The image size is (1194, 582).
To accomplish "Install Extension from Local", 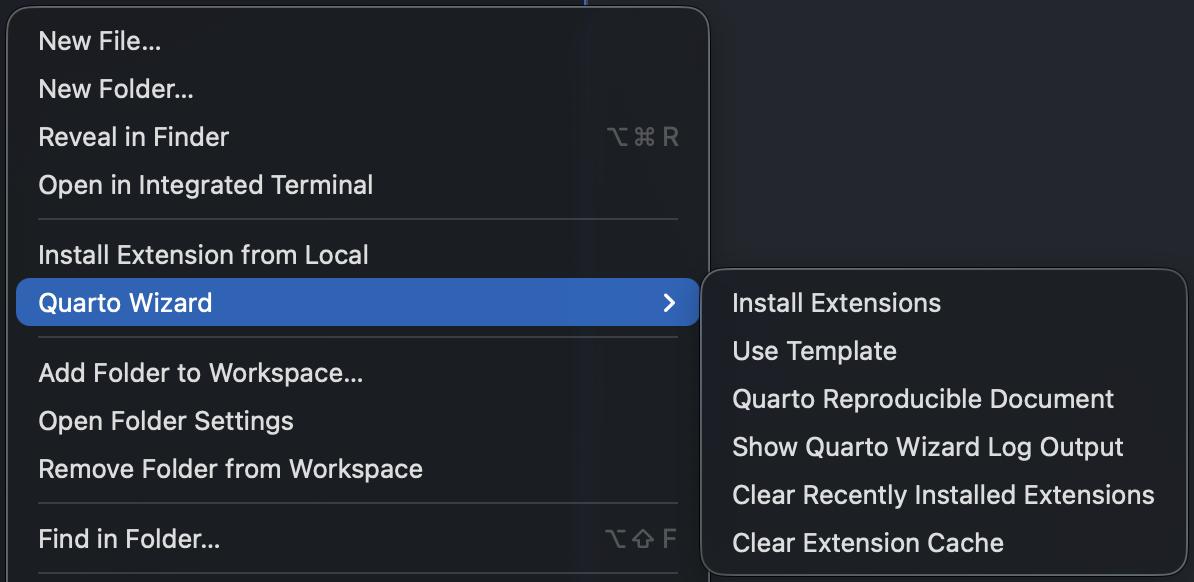I will point(203,255).
